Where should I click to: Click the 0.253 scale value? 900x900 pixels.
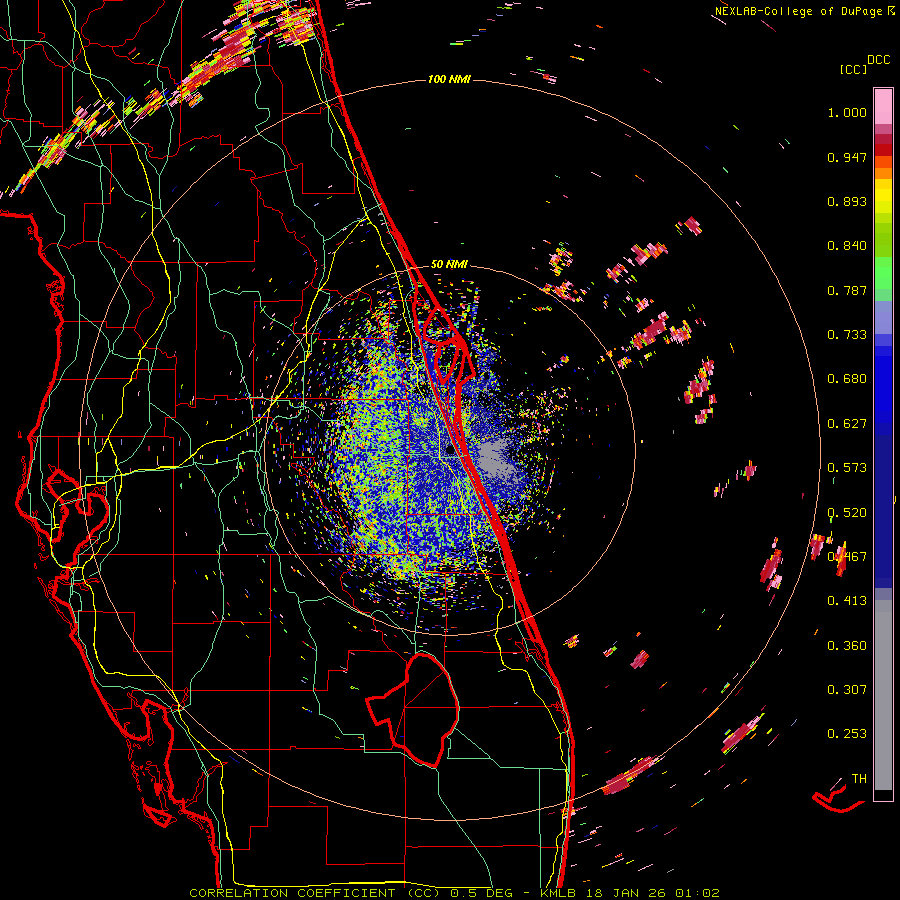coord(847,734)
